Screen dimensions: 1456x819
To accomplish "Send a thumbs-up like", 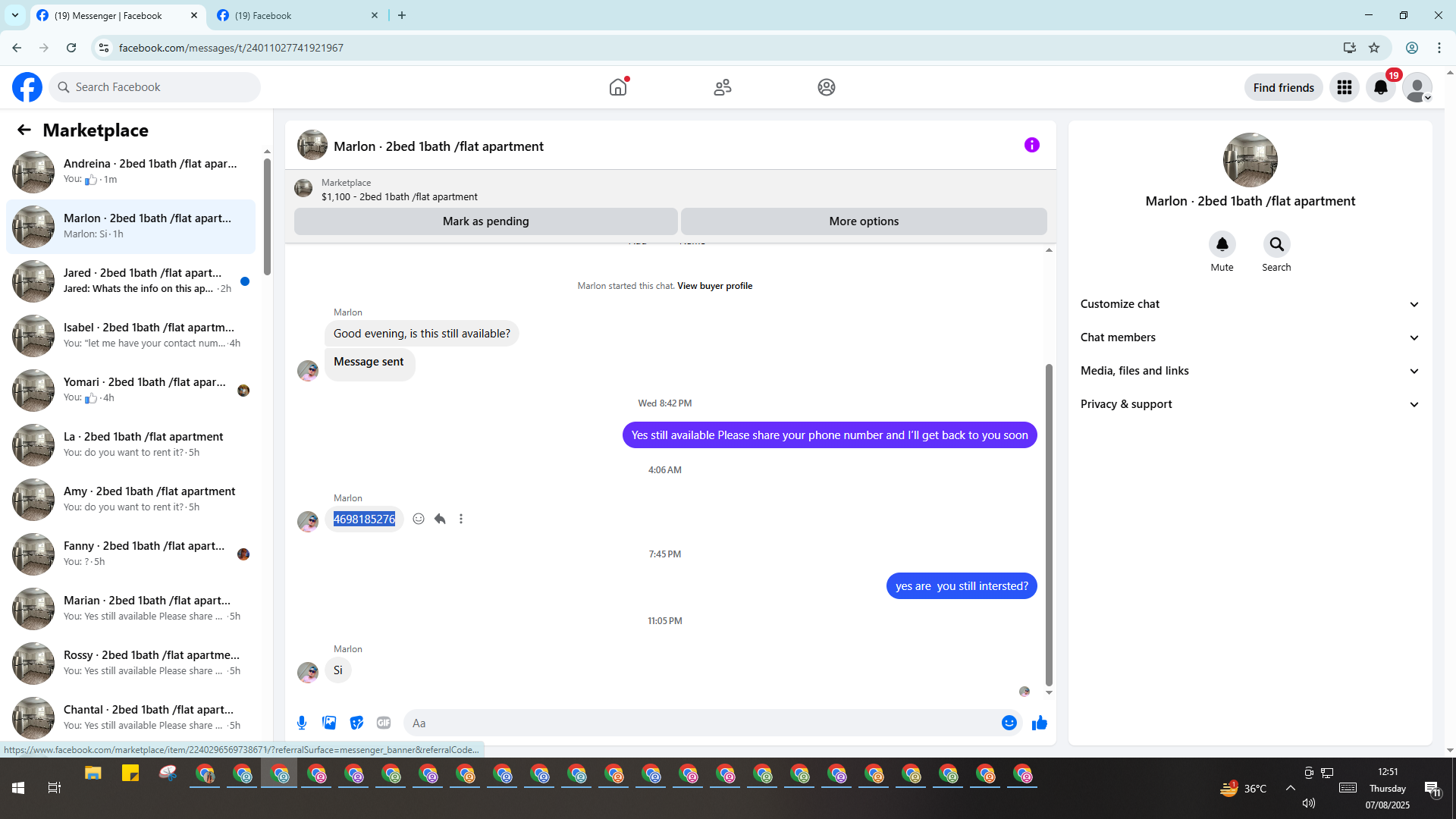I will click(x=1039, y=723).
